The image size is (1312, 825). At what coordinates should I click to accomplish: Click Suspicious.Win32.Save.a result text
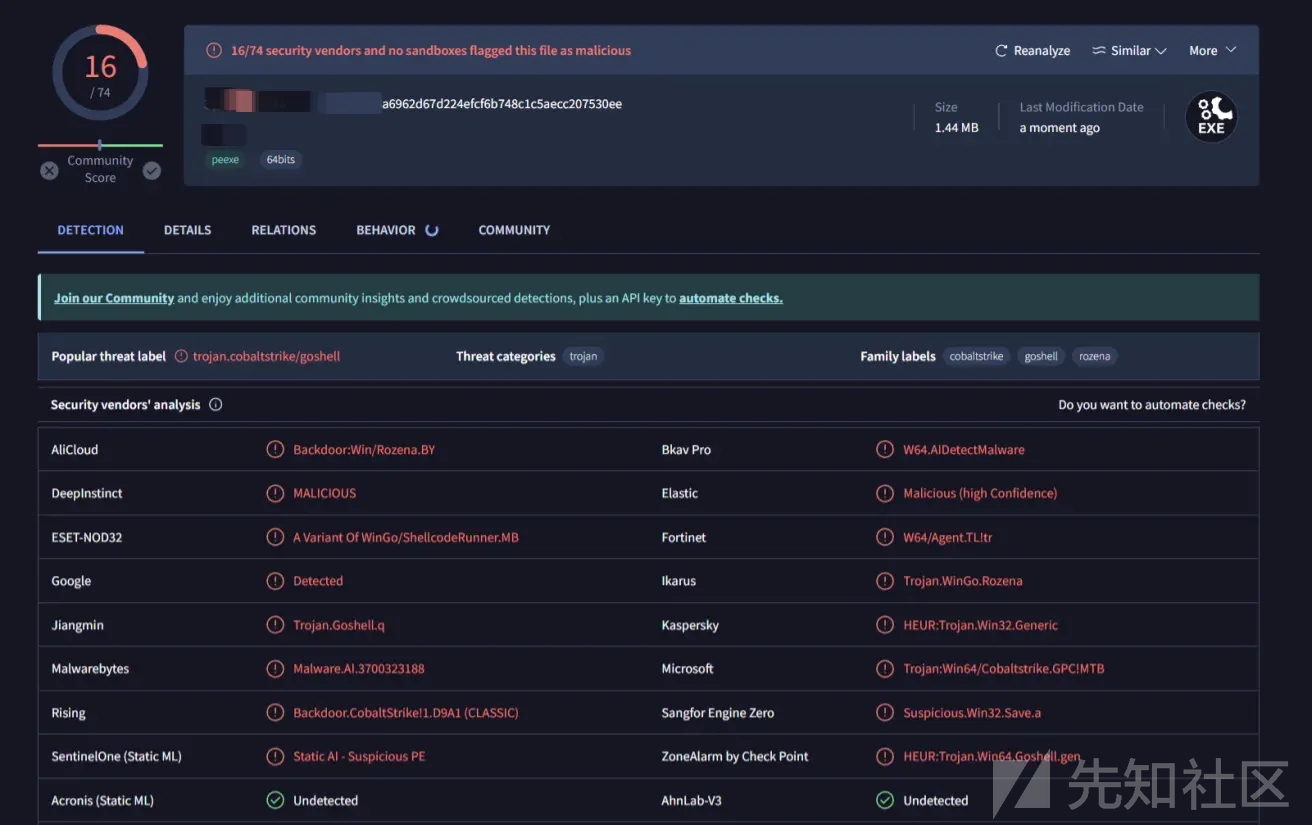972,713
